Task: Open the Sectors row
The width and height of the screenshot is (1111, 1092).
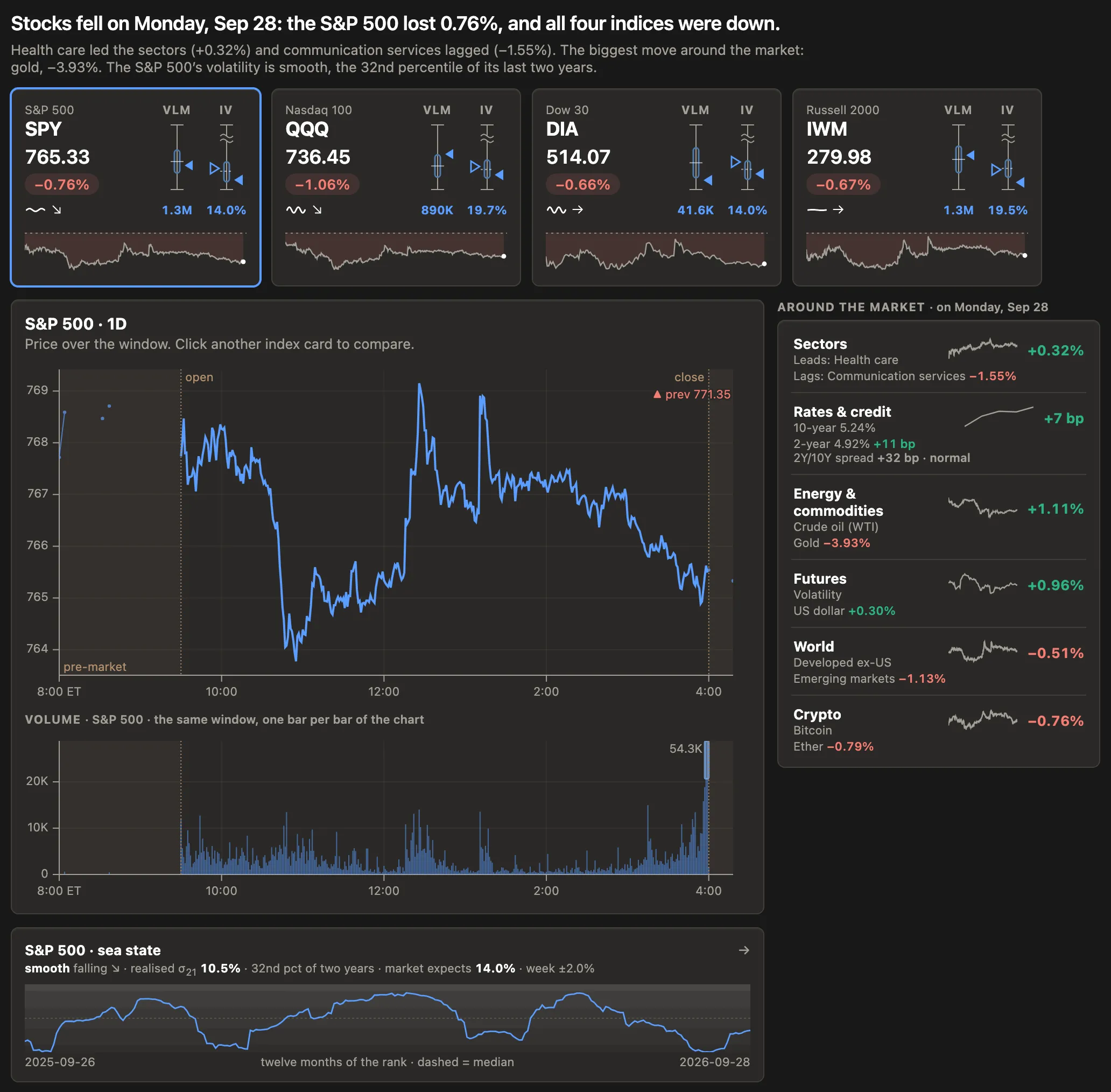Action: pyautogui.click(x=938, y=360)
